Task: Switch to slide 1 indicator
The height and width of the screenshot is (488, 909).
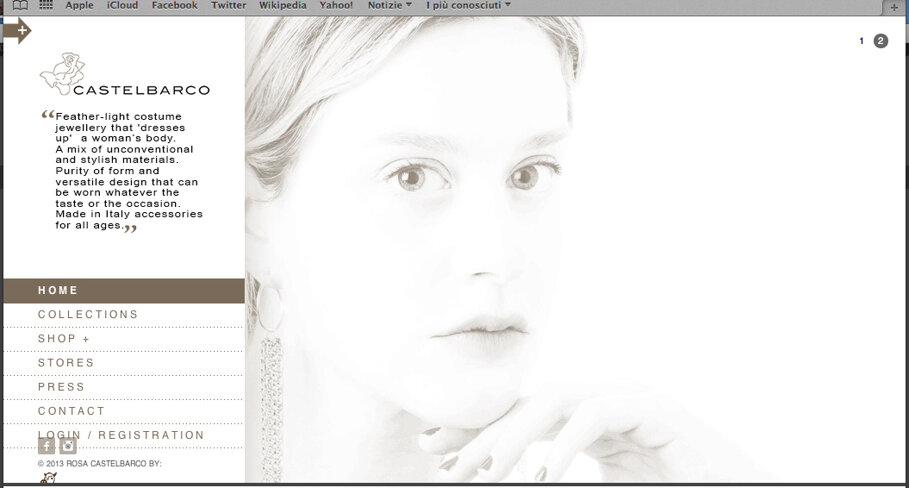Action: tap(861, 41)
